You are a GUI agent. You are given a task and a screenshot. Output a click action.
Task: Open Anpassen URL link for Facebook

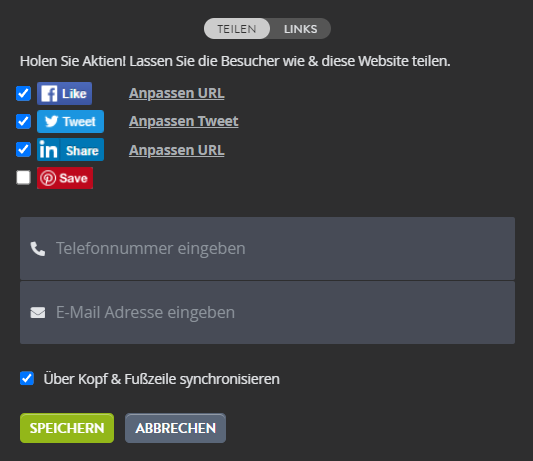click(177, 93)
